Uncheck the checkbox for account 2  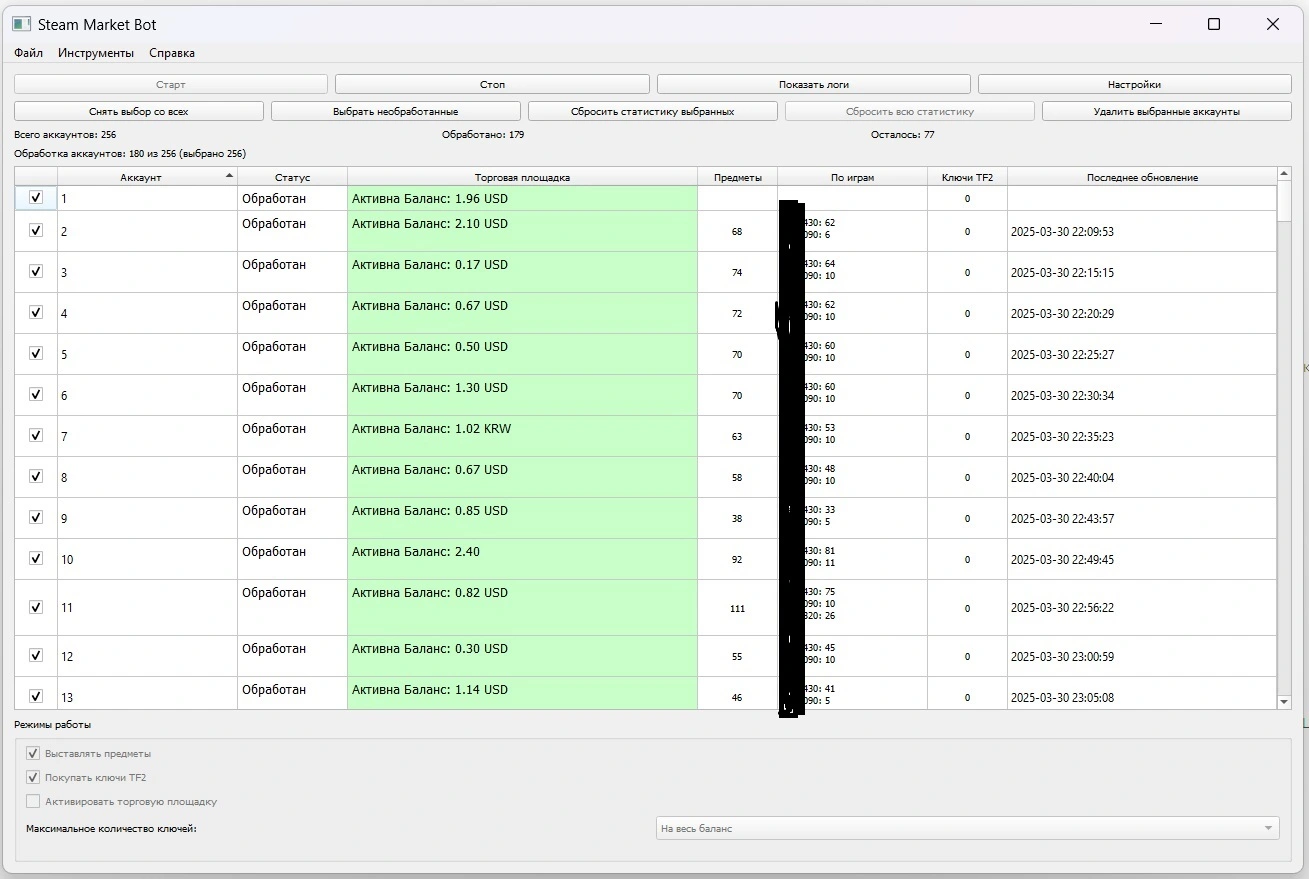(x=36, y=230)
